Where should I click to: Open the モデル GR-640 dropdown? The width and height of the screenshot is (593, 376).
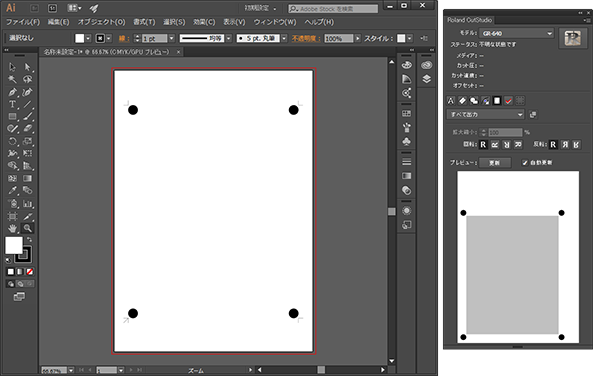click(516, 33)
